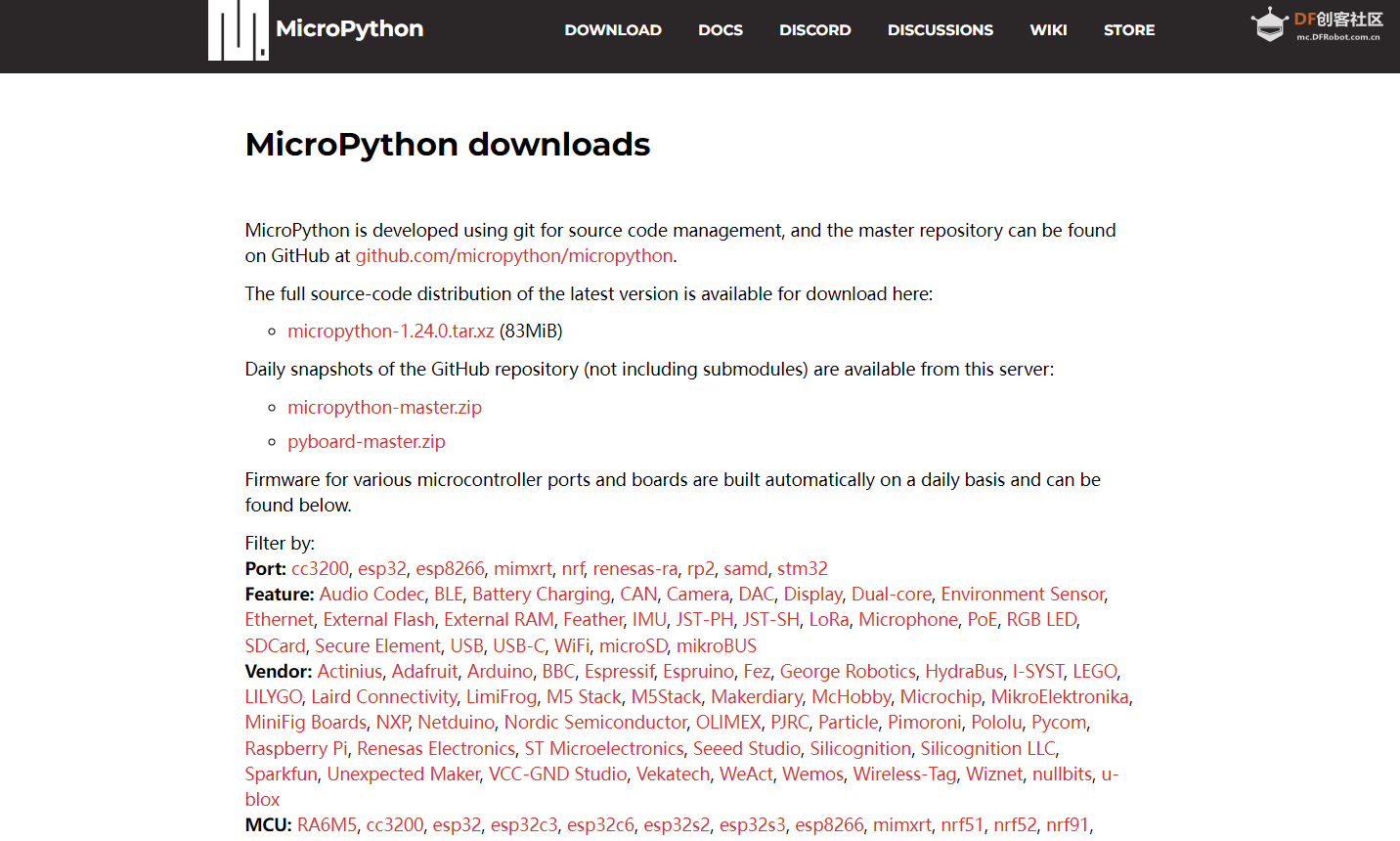Filter by Ethernet feature
The image size is (1400, 841).
click(x=280, y=620)
